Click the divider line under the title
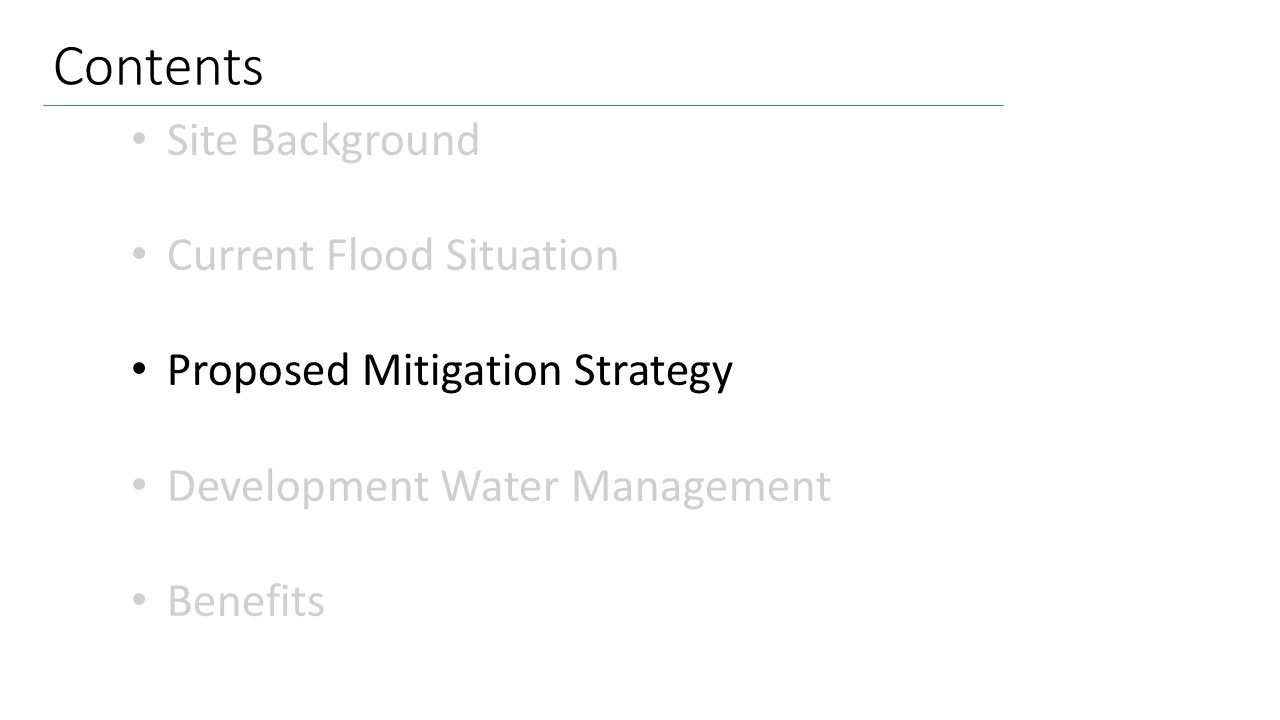This screenshot has height=720, width=1280. tap(523, 105)
